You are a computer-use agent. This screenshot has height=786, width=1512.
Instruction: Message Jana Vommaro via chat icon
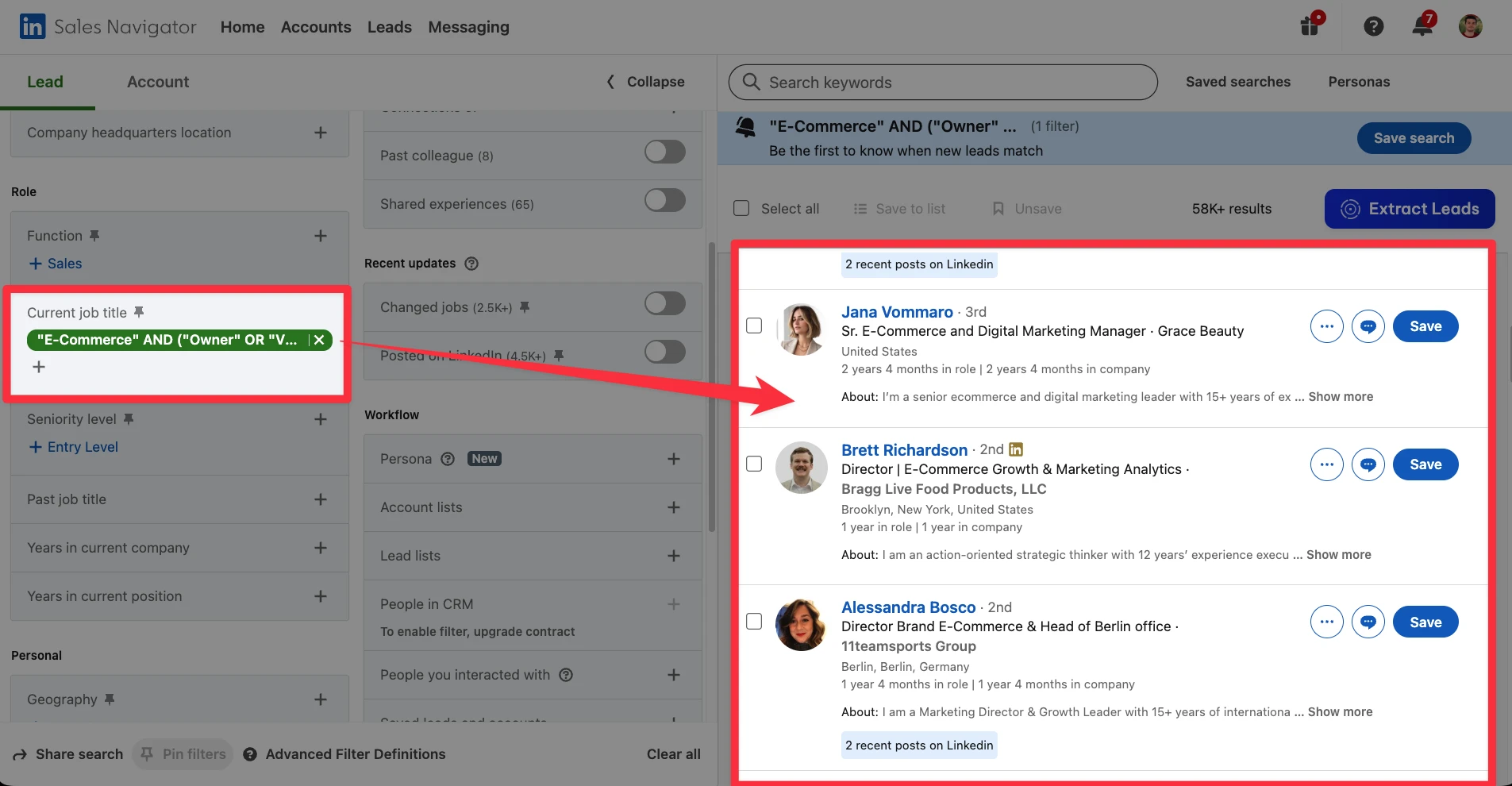click(x=1368, y=326)
